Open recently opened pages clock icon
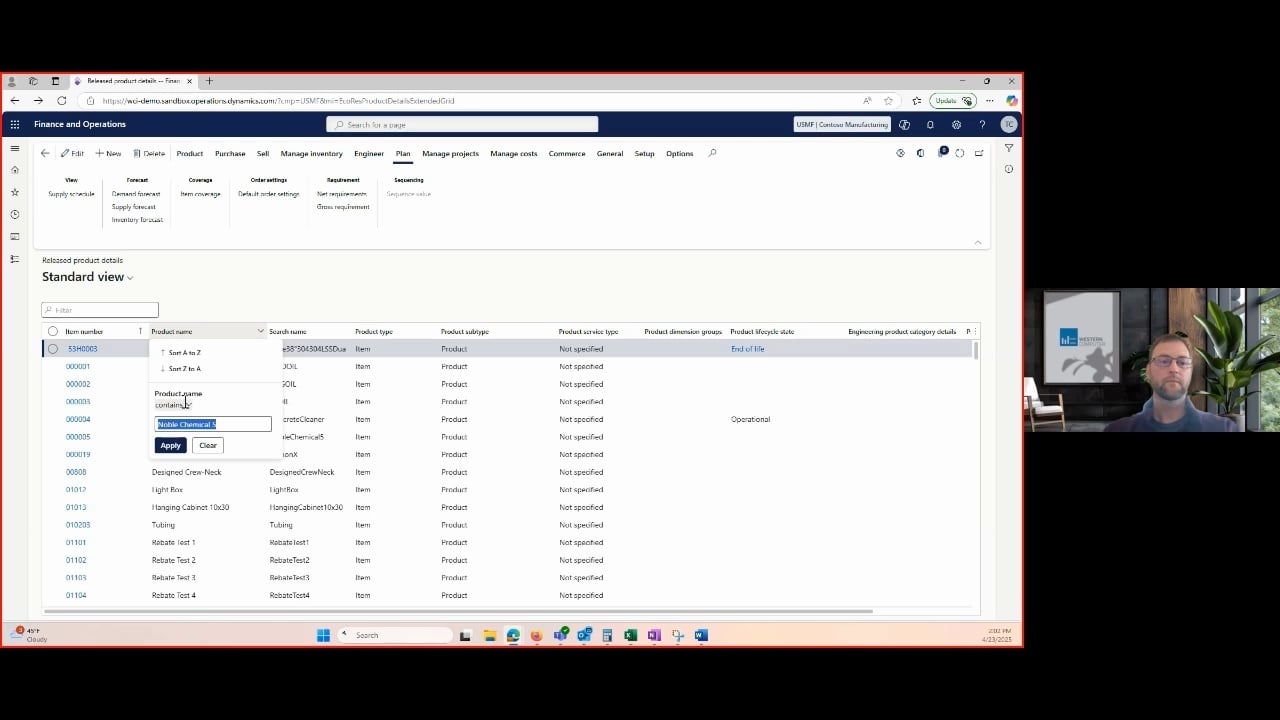This screenshot has height=720, width=1280. click(15, 214)
